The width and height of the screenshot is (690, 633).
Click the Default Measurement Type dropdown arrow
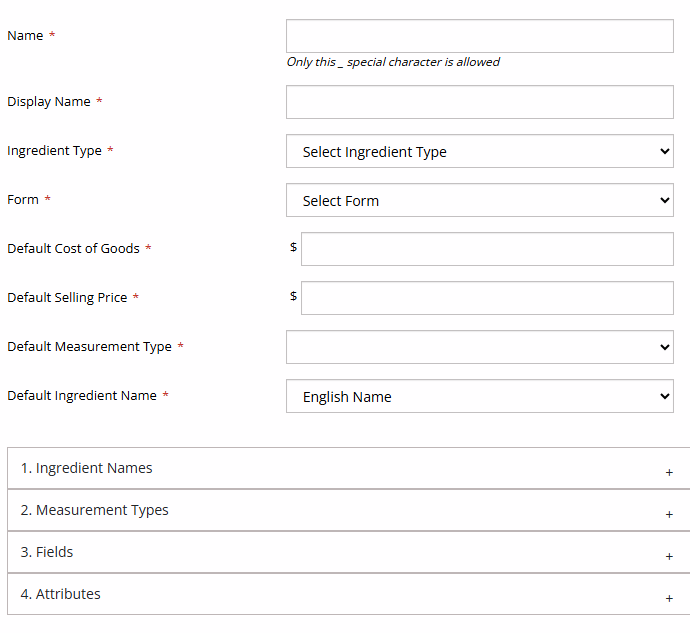pyautogui.click(x=665, y=347)
